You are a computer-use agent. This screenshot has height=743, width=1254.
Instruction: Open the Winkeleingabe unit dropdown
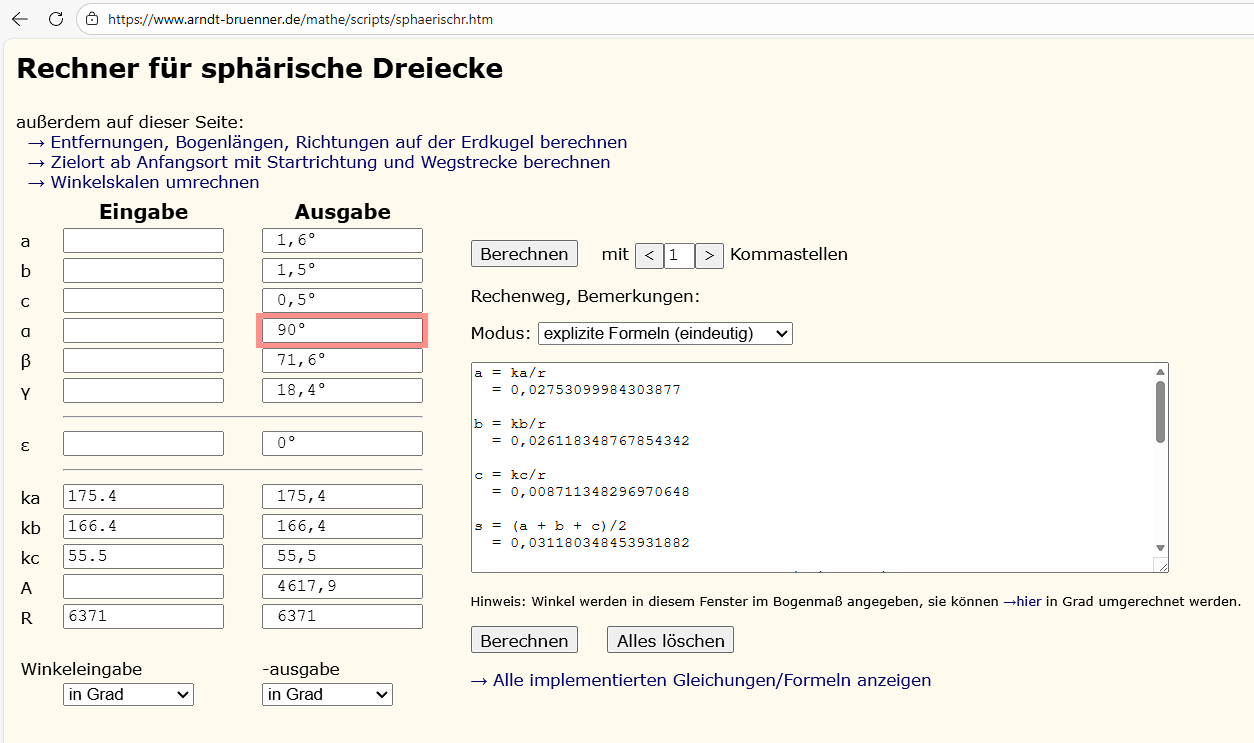pyautogui.click(x=128, y=694)
